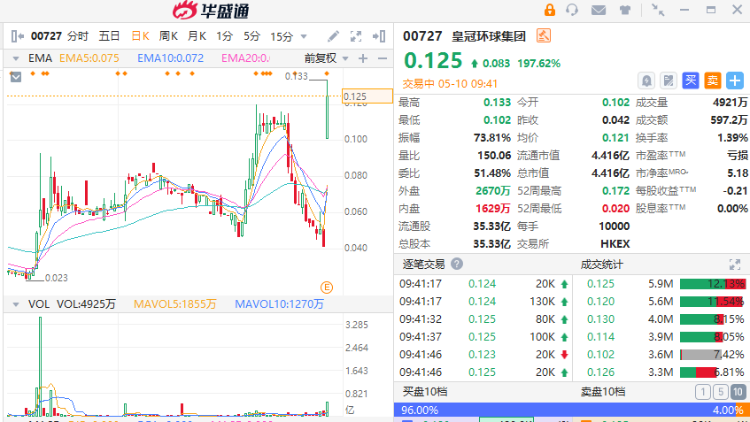Click the blue 买 buy button
The width and height of the screenshot is (750, 422).
click(690, 80)
